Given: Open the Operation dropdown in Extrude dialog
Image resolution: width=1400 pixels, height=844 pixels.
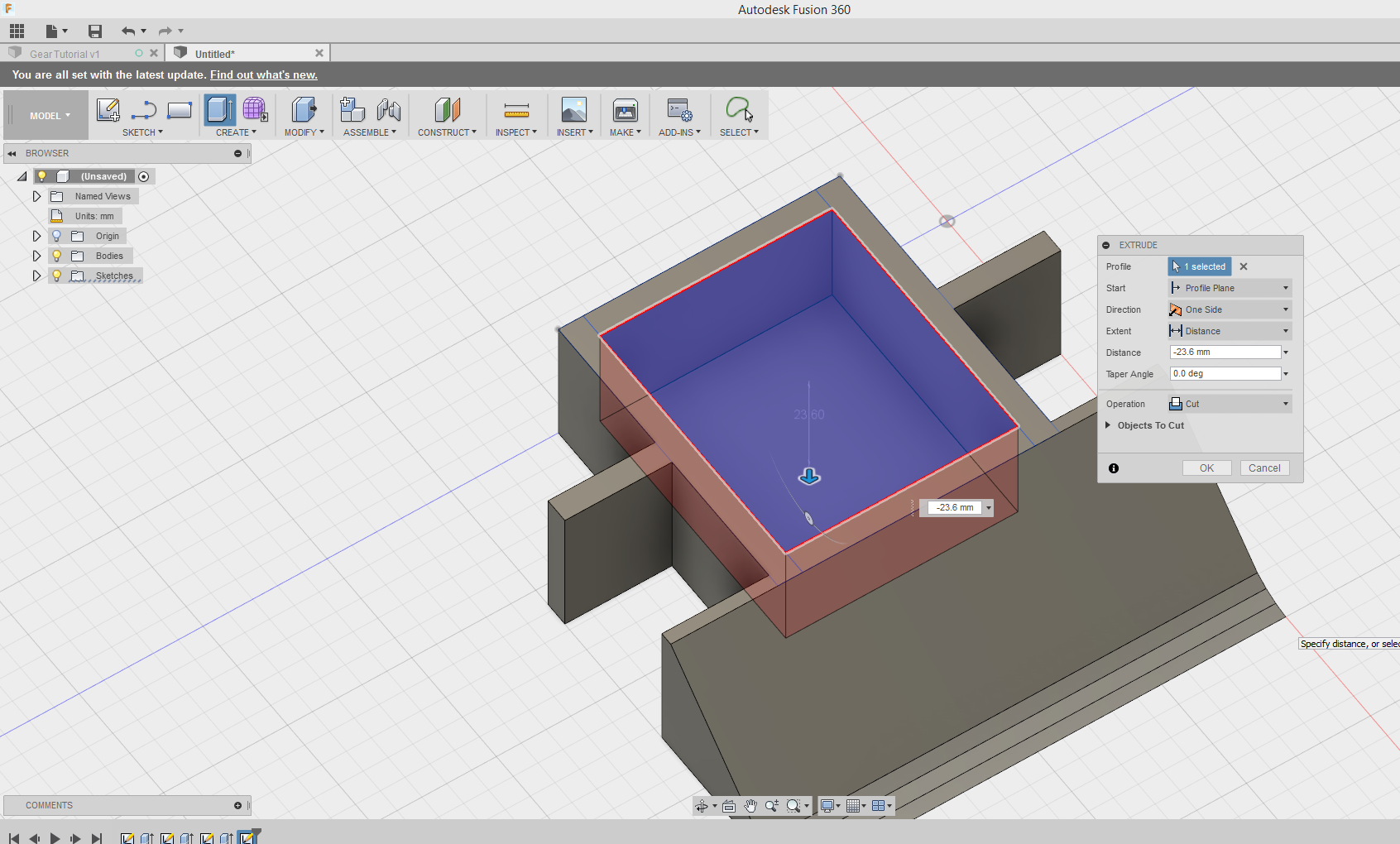Looking at the screenshot, I should 1284,404.
